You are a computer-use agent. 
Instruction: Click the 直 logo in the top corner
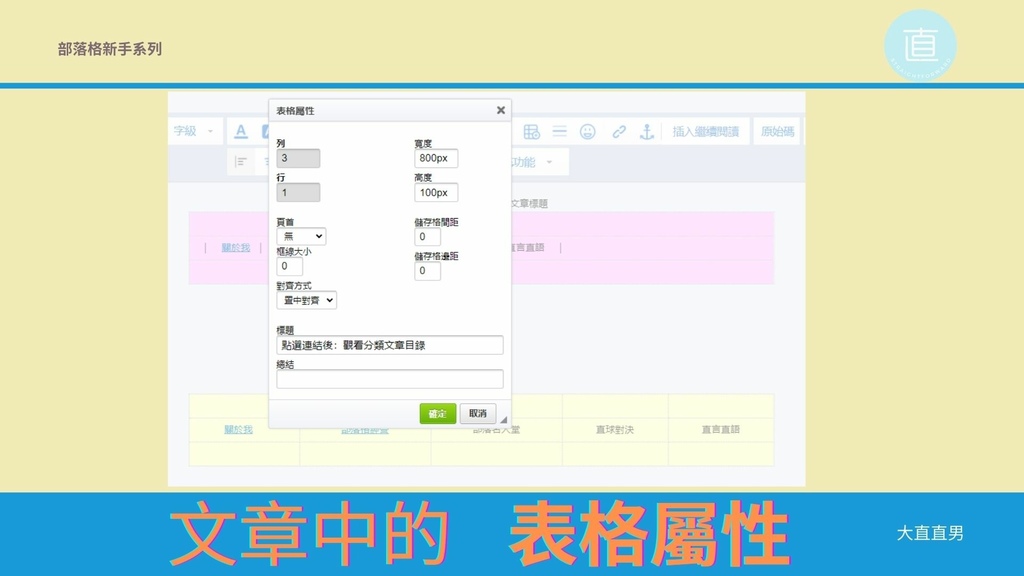[920, 44]
